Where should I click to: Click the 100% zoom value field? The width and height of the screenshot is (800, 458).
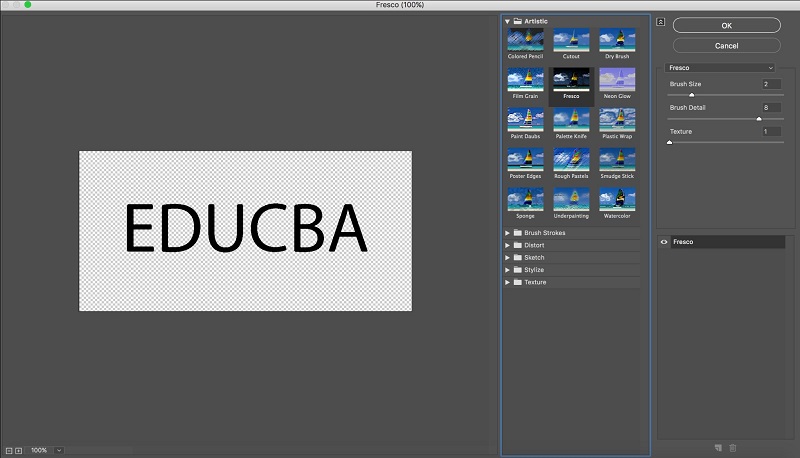pyautogui.click(x=39, y=450)
